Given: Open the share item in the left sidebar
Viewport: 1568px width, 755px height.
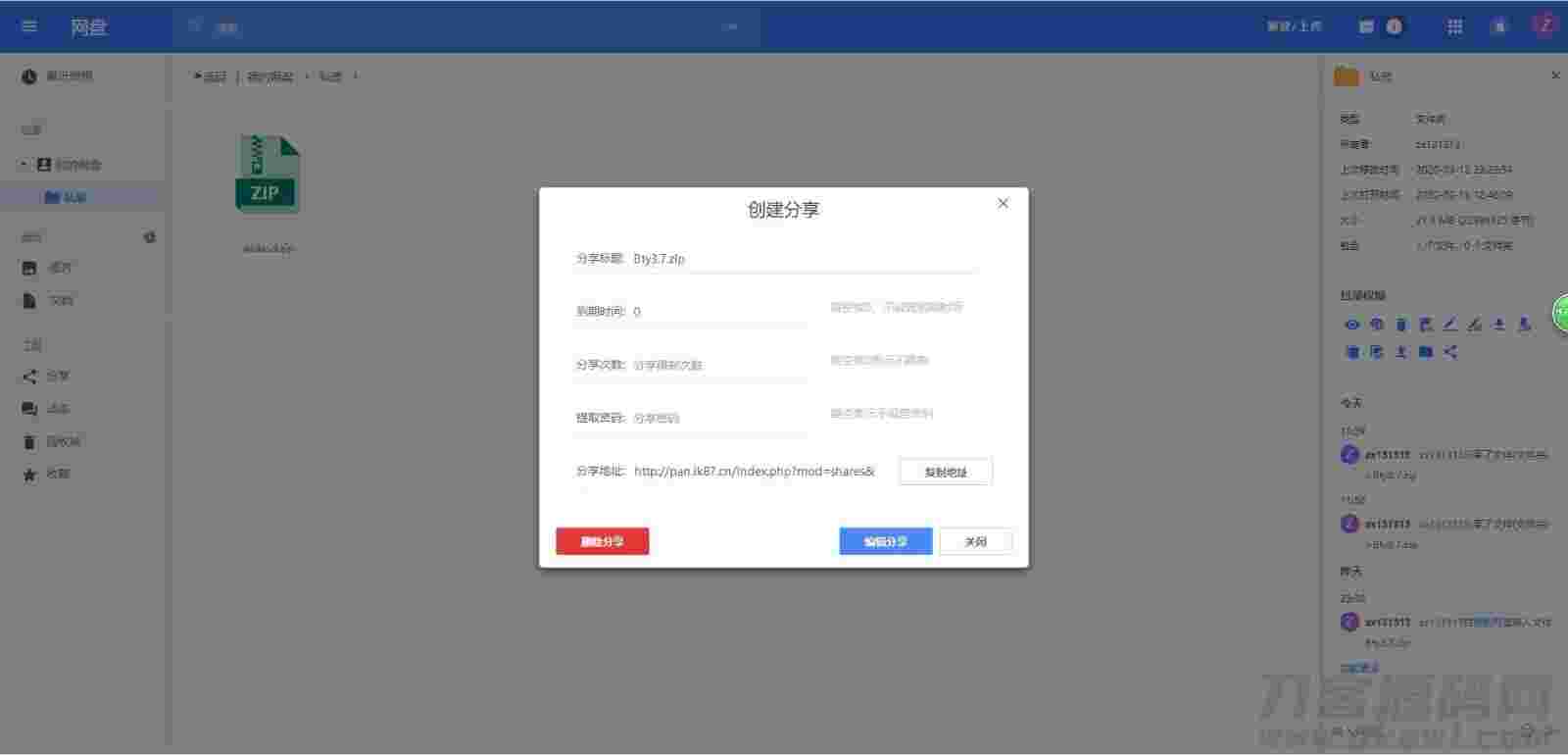Looking at the screenshot, I should [47, 377].
